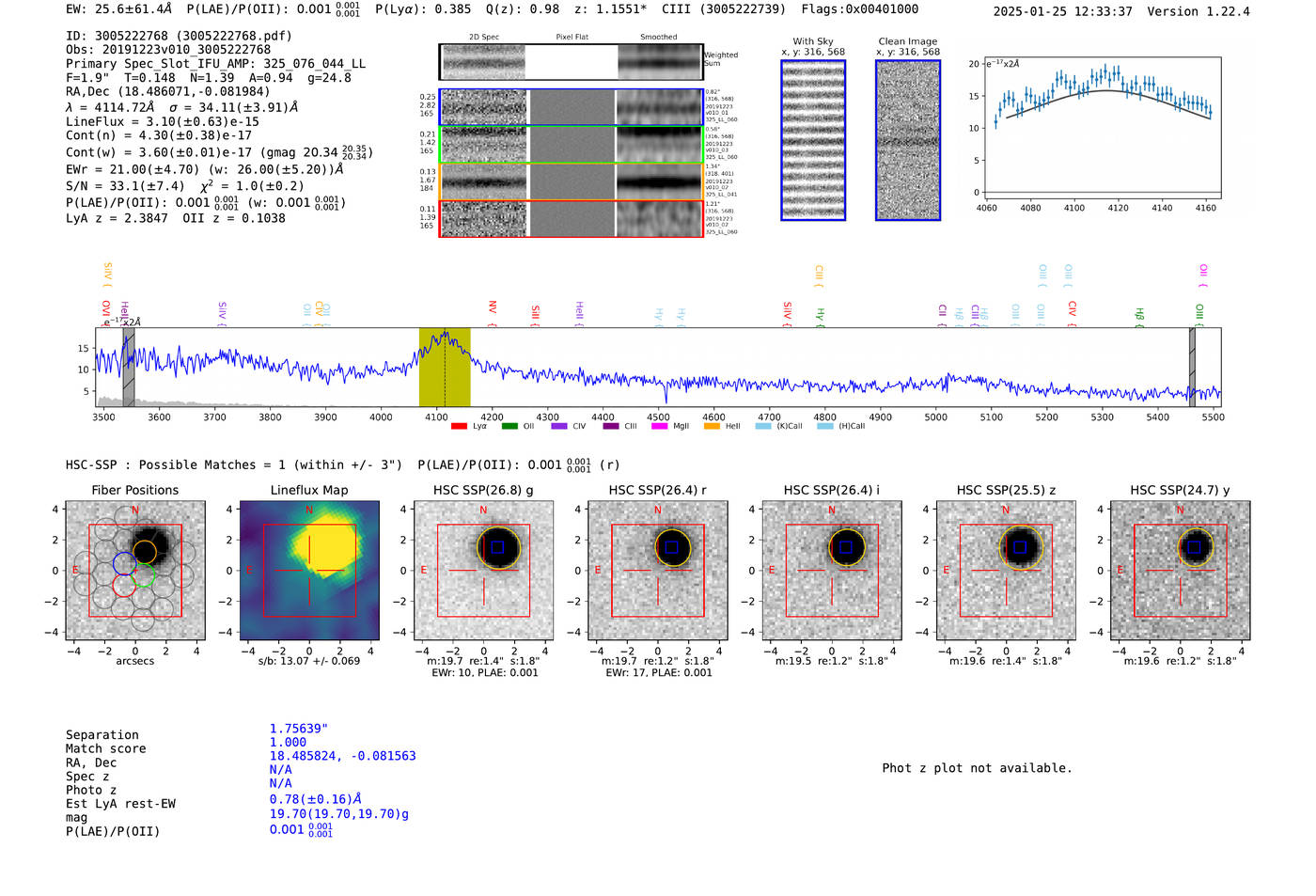
Task: Select the With Sky image panel
Action: (813, 140)
